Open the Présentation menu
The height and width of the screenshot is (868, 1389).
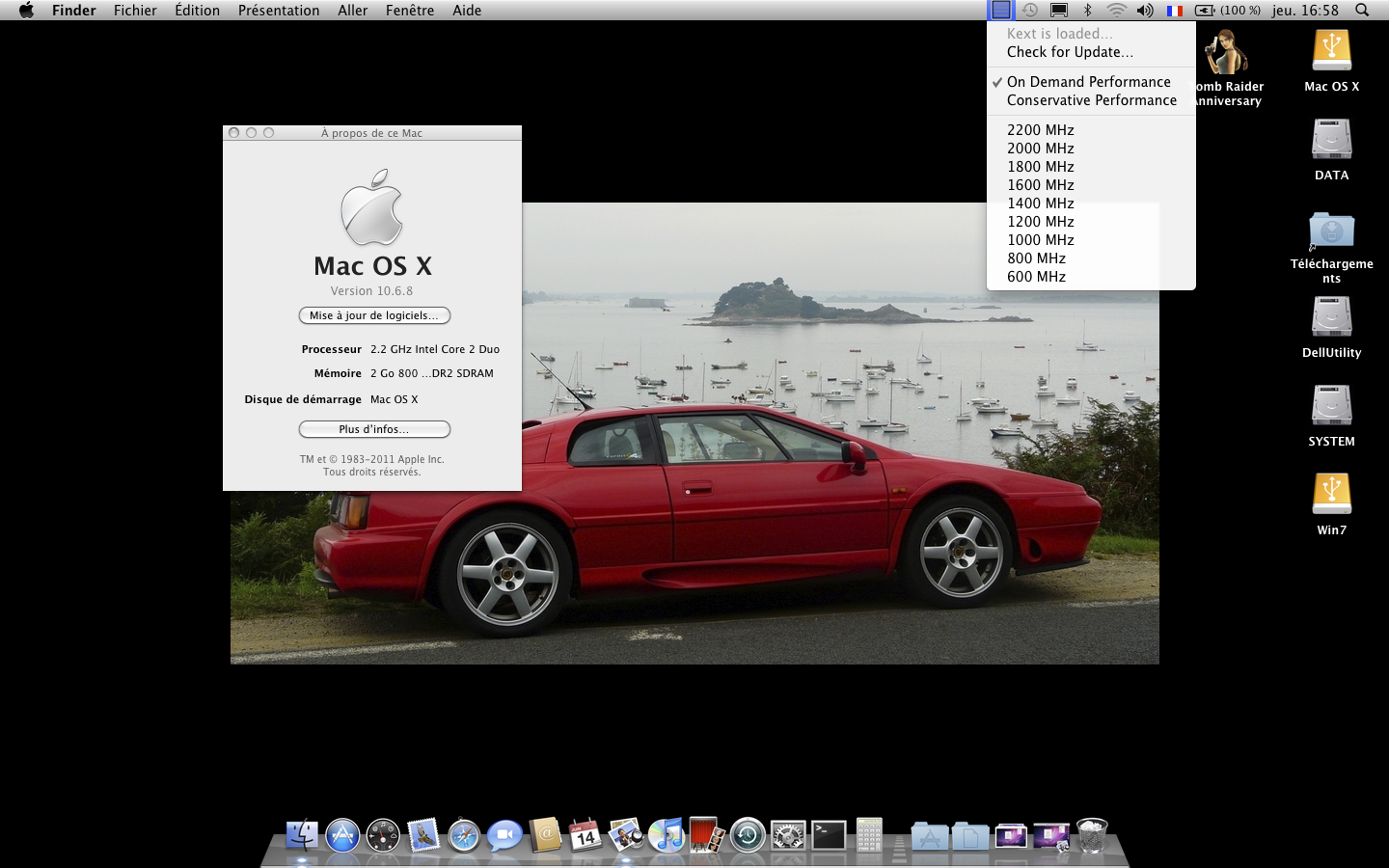pyautogui.click(x=278, y=11)
